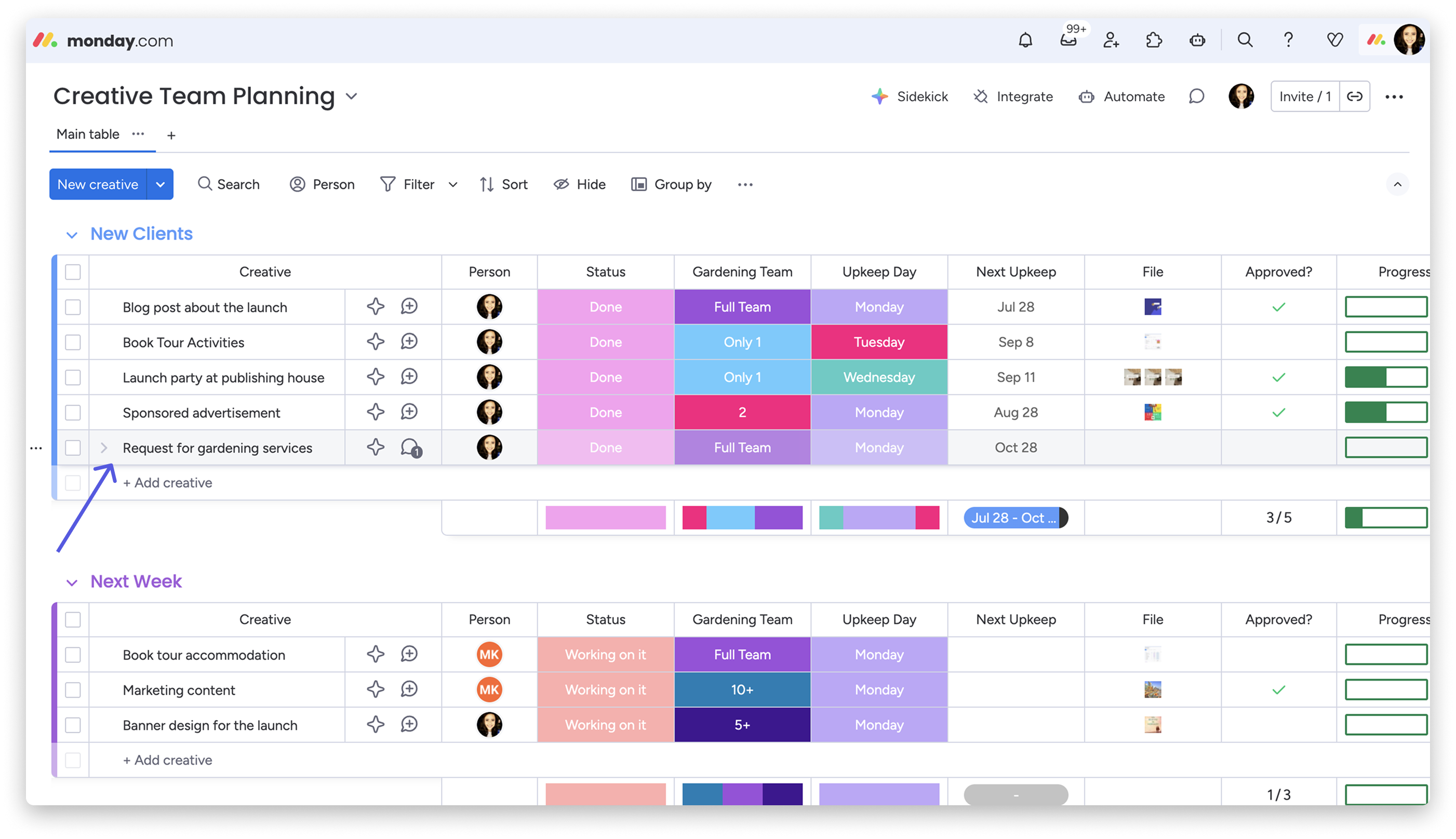Image resolution: width=1456 pixels, height=839 pixels.
Task: Click the search magnifier in top bar
Action: click(1245, 40)
